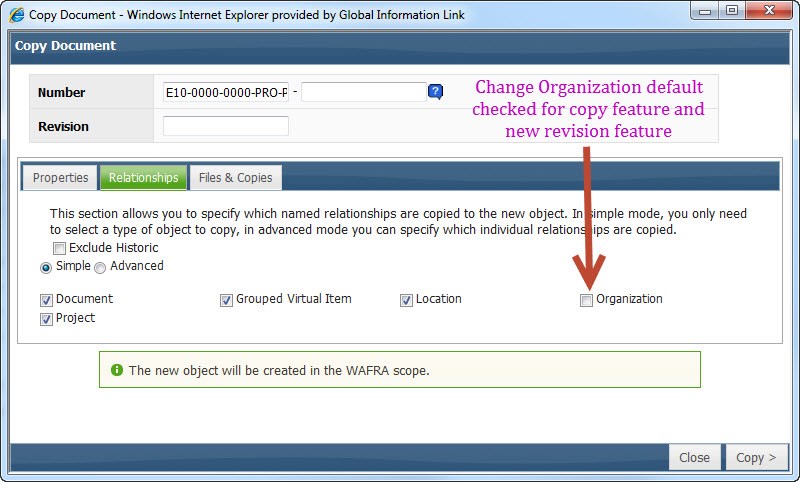The width and height of the screenshot is (800, 482).
Task: Check the Organization checkbox
Action: (586, 300)
